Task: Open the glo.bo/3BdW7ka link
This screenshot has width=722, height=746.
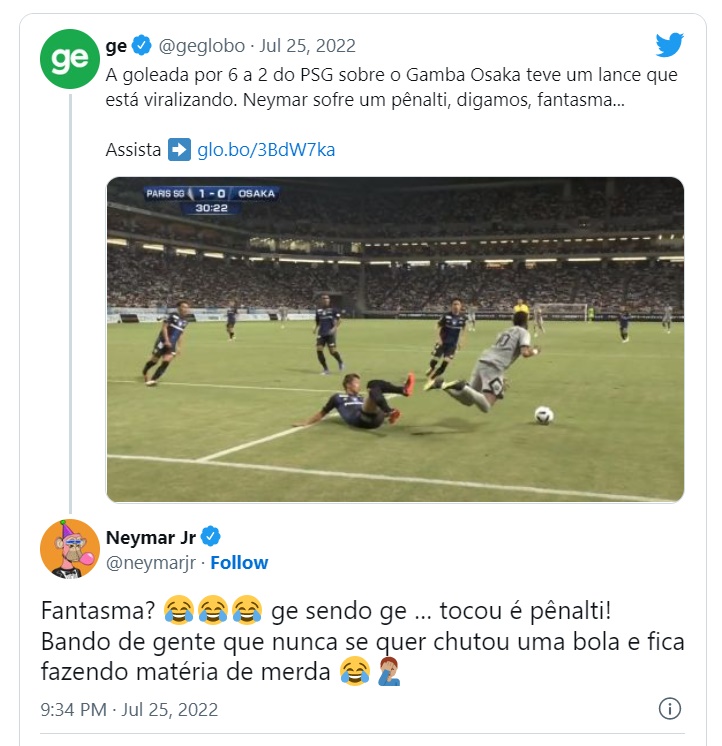Action: 266,149
